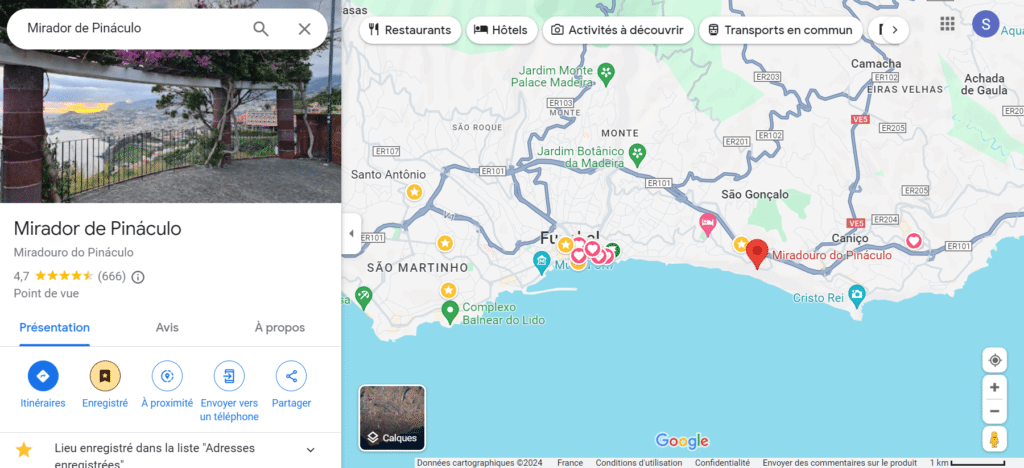Show more category chips arrow
1024x468 pixels.
(895, 30)
